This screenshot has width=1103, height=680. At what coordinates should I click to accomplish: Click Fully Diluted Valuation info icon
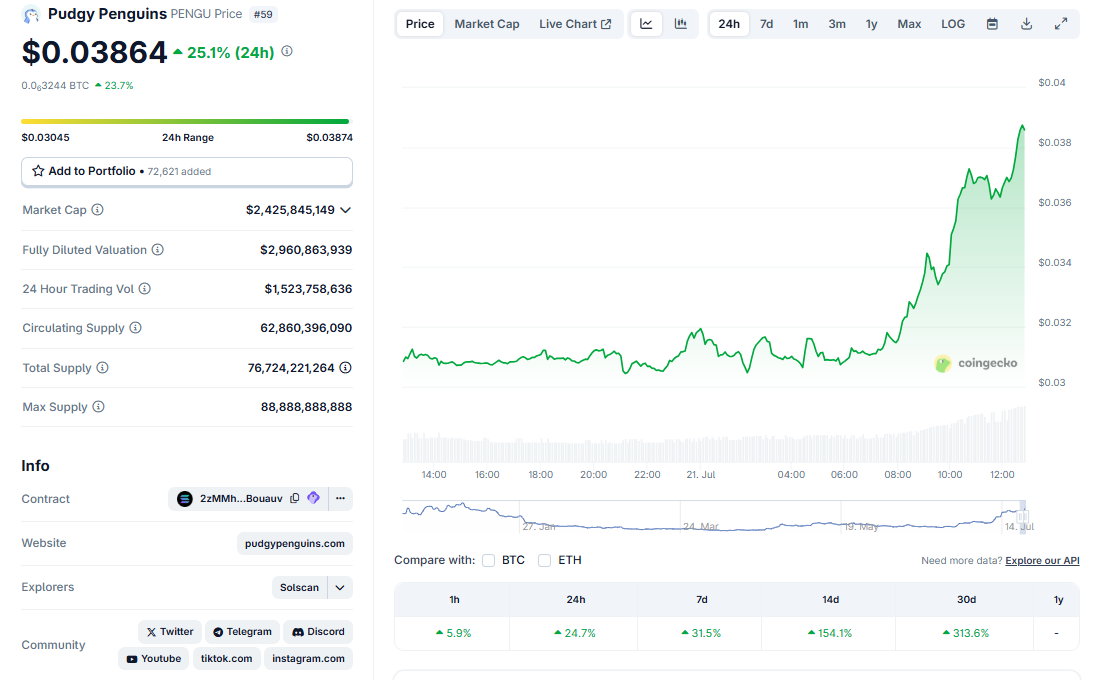click(158, 250)
